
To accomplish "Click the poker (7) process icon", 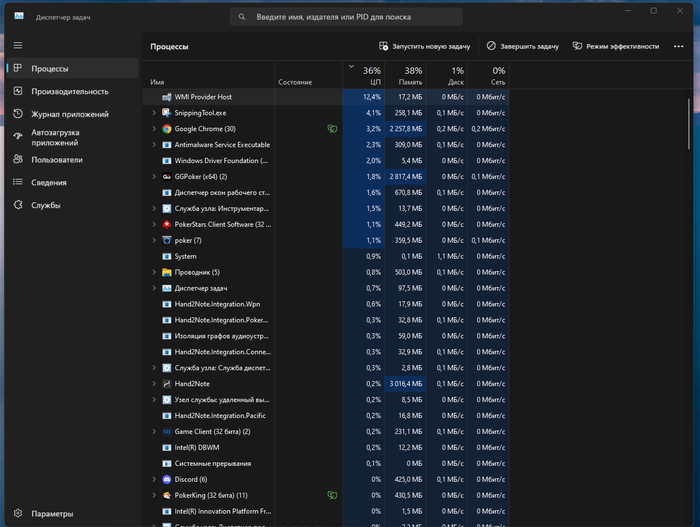I will (x=167, y=240).
